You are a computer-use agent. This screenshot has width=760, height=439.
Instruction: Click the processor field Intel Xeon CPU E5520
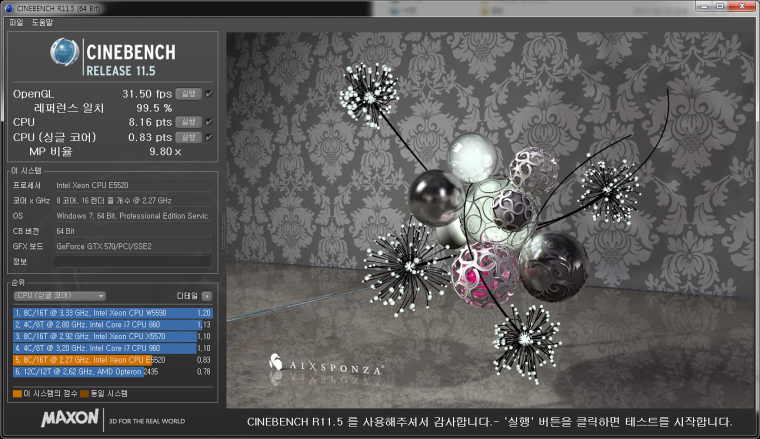(132, 185)
